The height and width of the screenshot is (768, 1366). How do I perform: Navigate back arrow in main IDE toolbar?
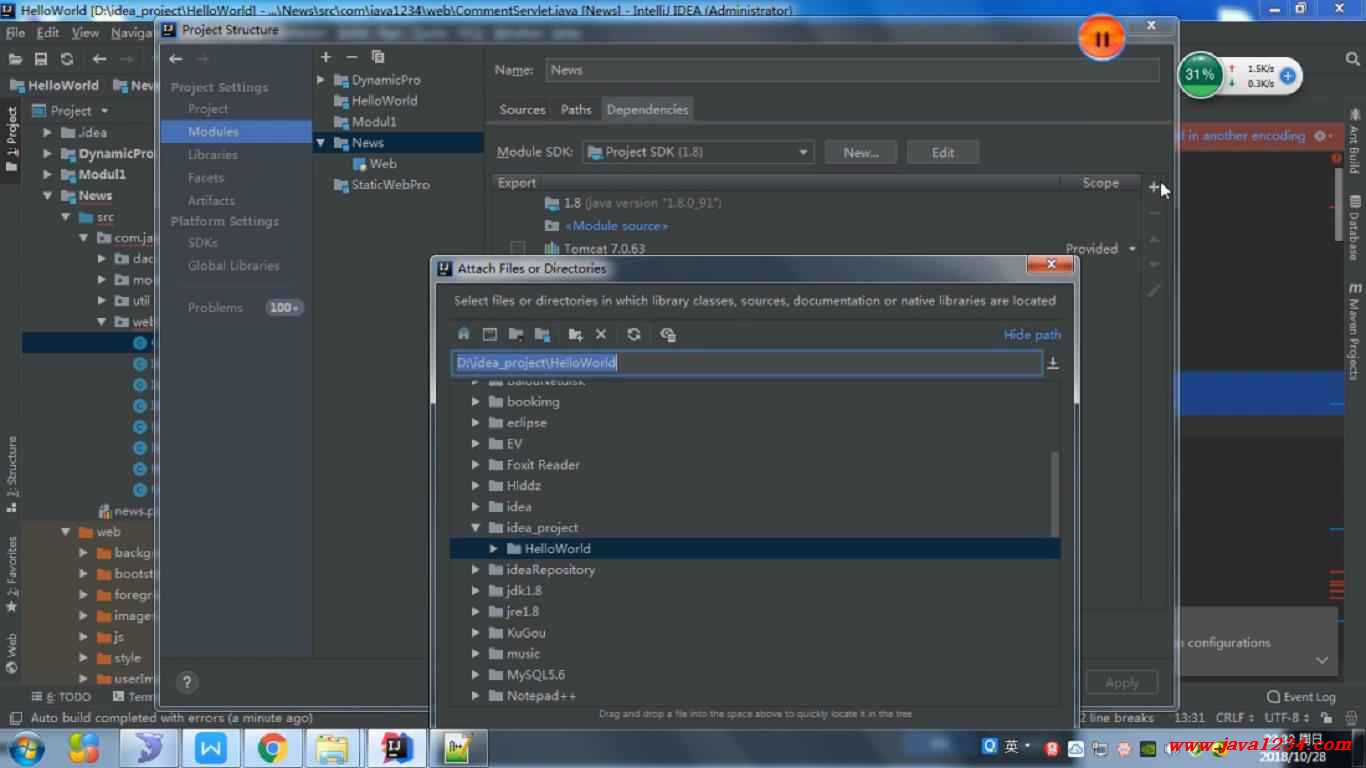99,59
